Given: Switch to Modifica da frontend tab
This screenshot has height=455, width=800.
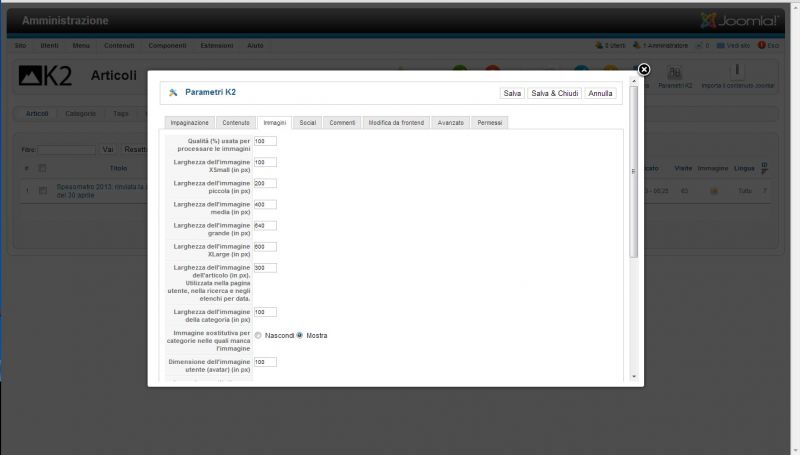Looking at the screenshot, I should click(396, 122).
